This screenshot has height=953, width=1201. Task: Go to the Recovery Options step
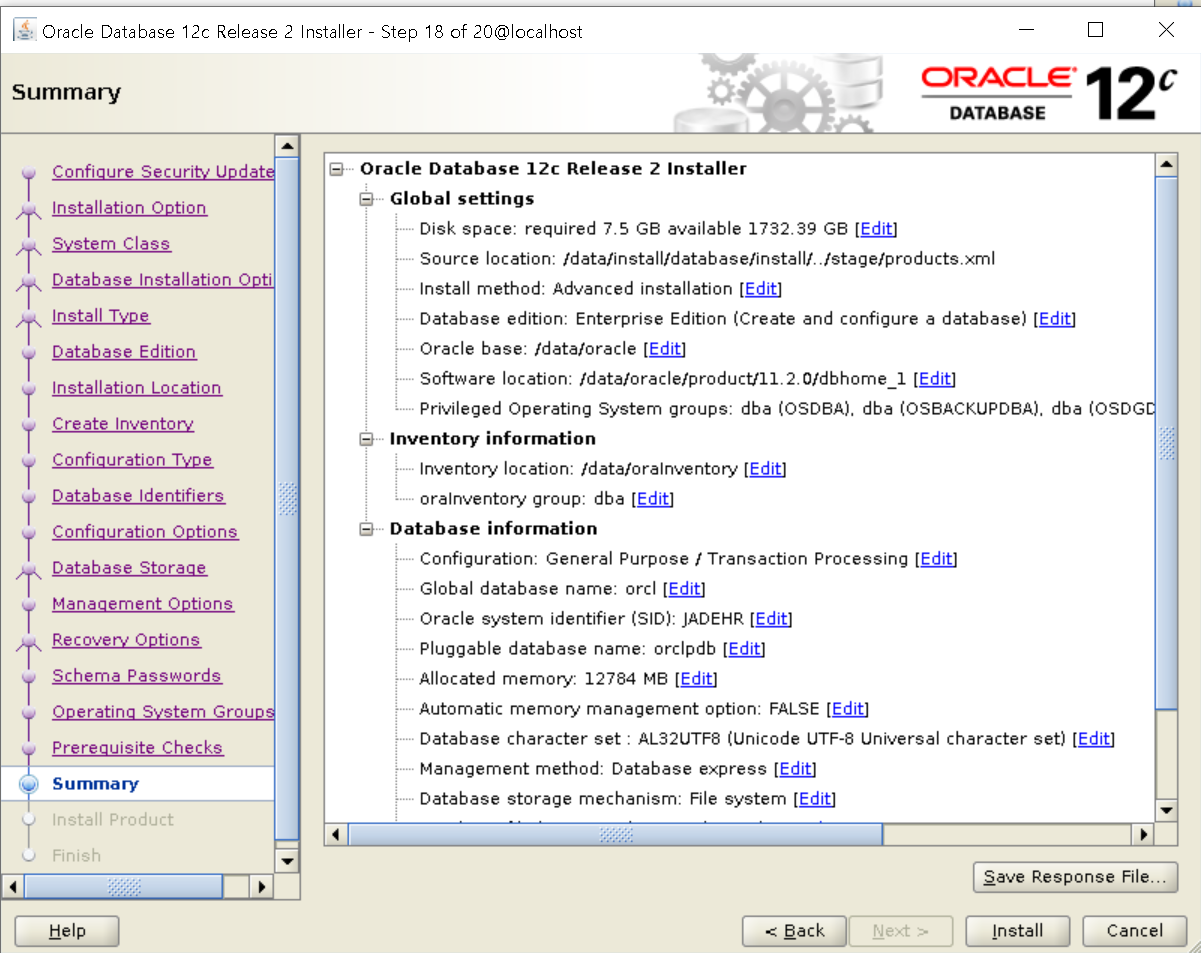tap(126, 640)
